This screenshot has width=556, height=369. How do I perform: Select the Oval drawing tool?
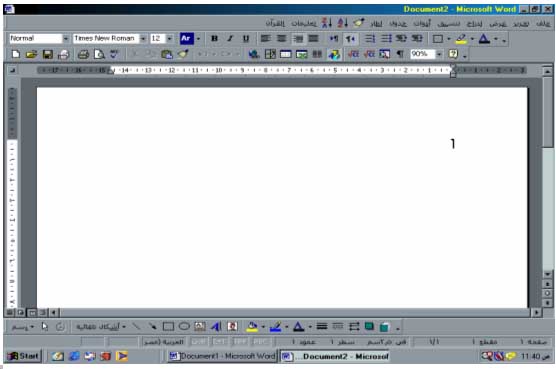coord(184,326)
